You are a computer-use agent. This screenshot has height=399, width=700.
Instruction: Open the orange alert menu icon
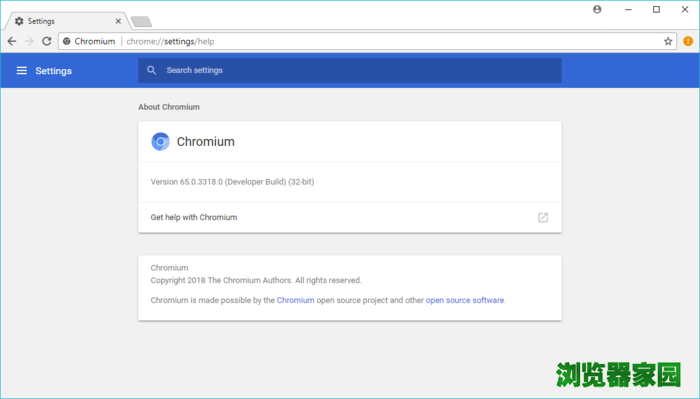(688, 41)
